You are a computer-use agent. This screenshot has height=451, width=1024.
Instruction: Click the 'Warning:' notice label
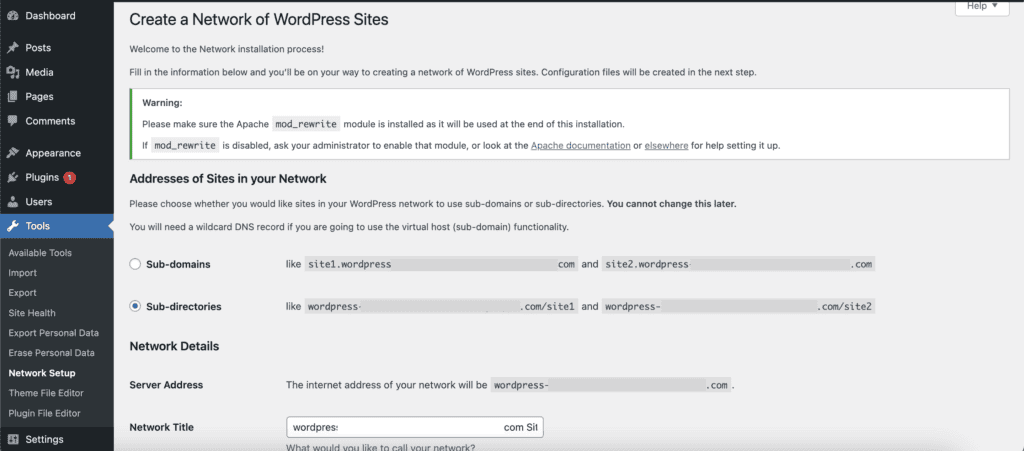click(163, 102)
